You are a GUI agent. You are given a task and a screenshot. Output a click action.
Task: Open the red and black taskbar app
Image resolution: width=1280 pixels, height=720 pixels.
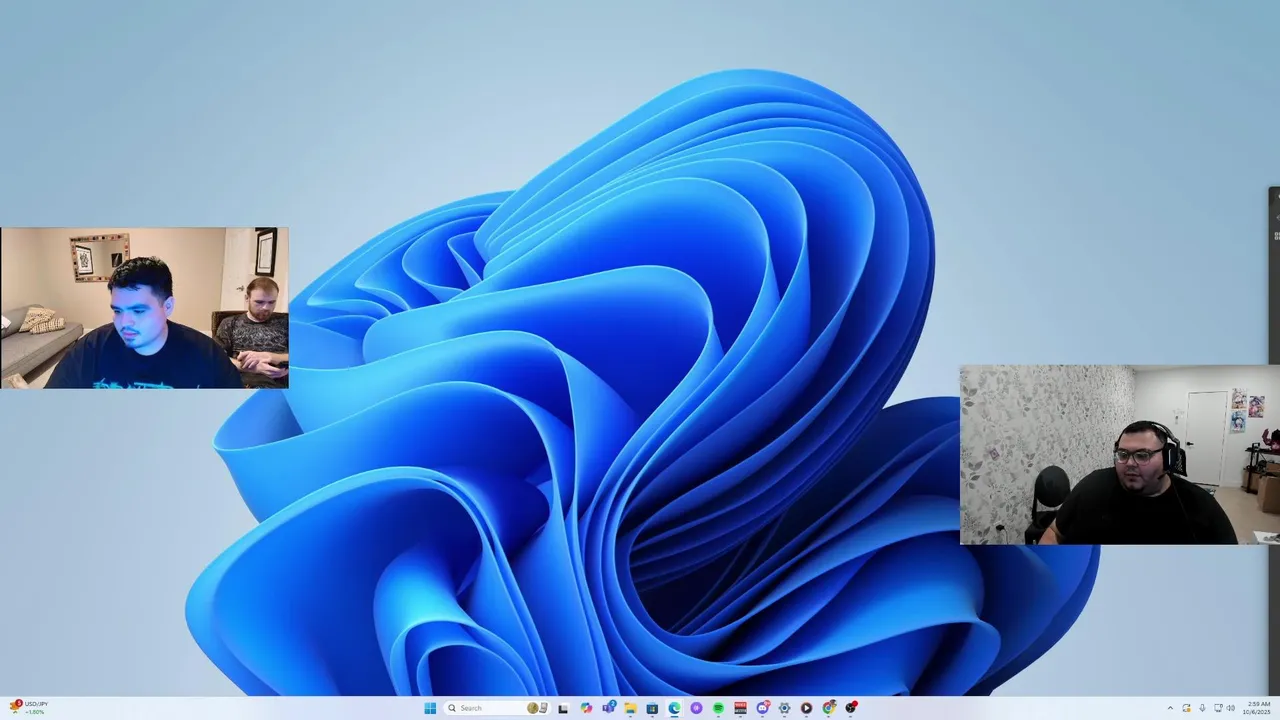(x=740, y=708)
